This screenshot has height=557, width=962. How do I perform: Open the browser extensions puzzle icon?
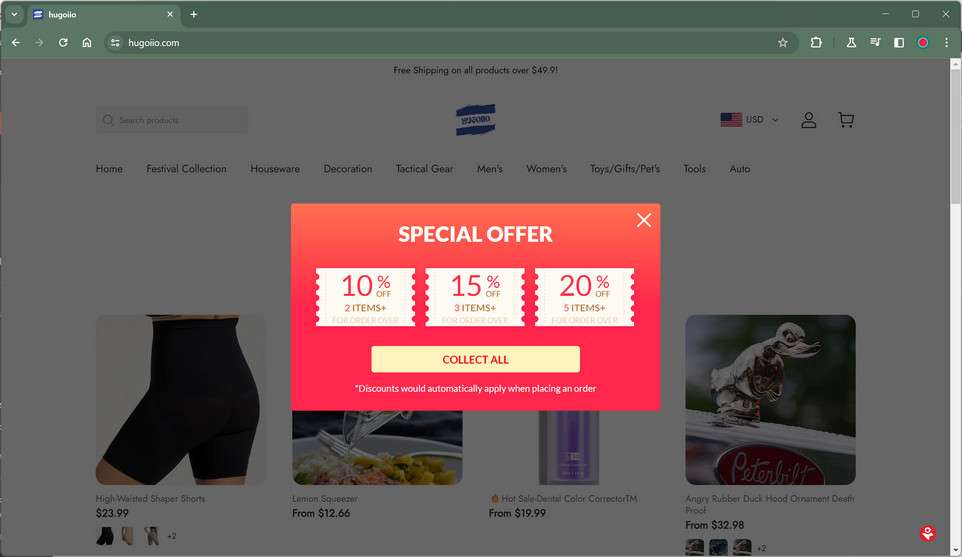(x=816, y=43)
